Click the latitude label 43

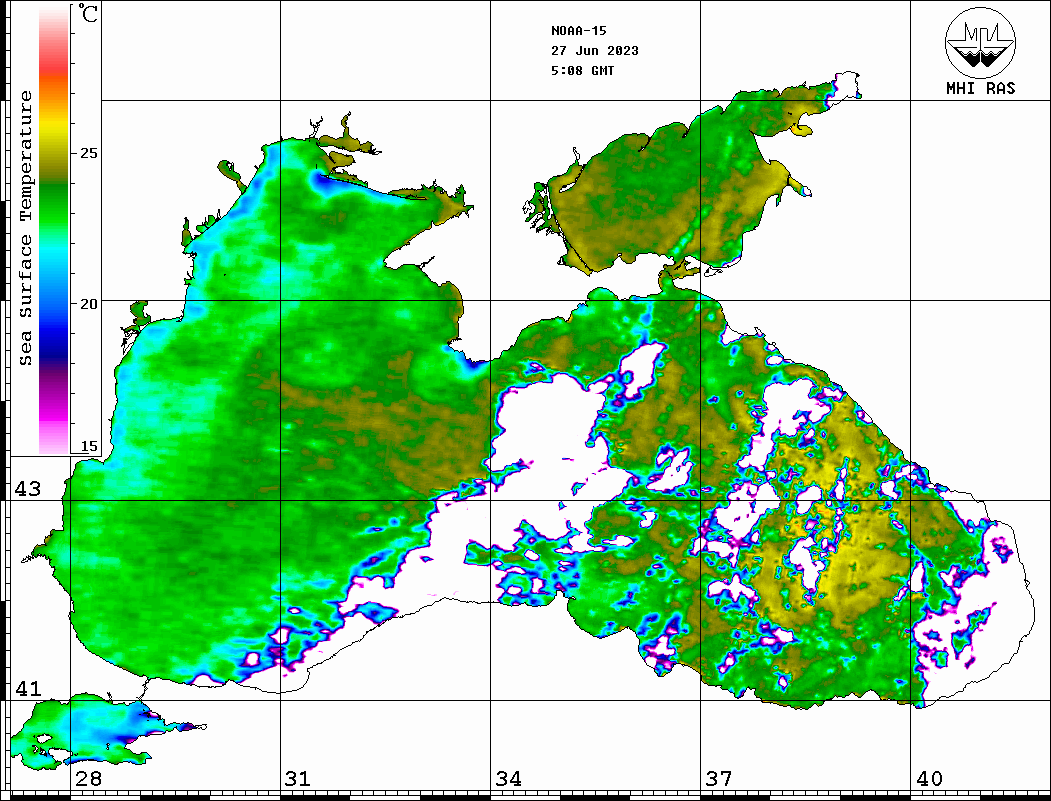pyautogui.click(x=28, y=489)
